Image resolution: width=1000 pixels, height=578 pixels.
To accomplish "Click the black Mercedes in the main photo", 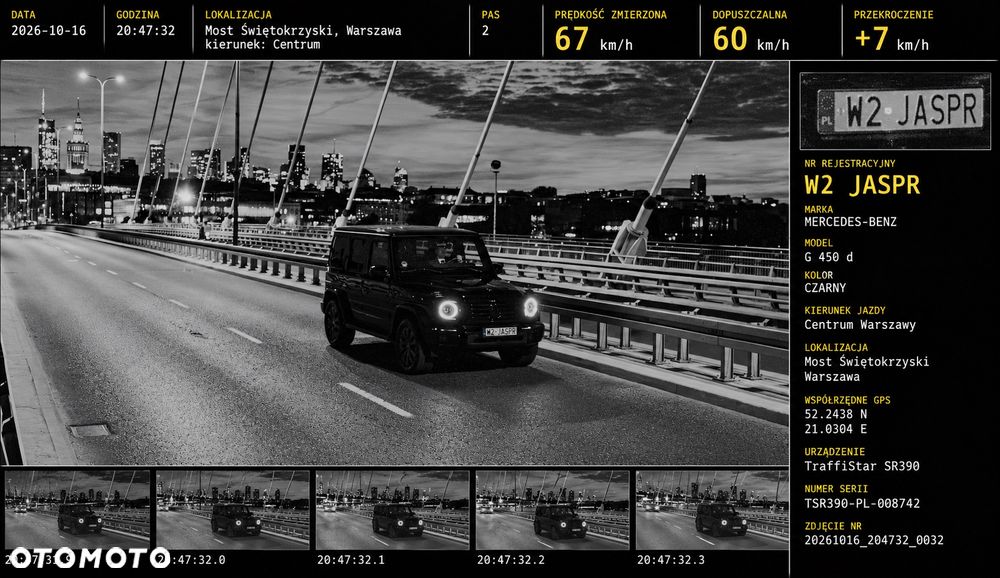I will [x=432, y=297].
